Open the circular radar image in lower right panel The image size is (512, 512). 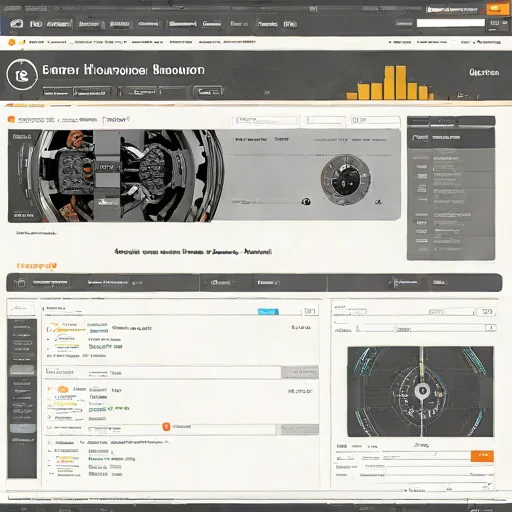click(421, 392)
